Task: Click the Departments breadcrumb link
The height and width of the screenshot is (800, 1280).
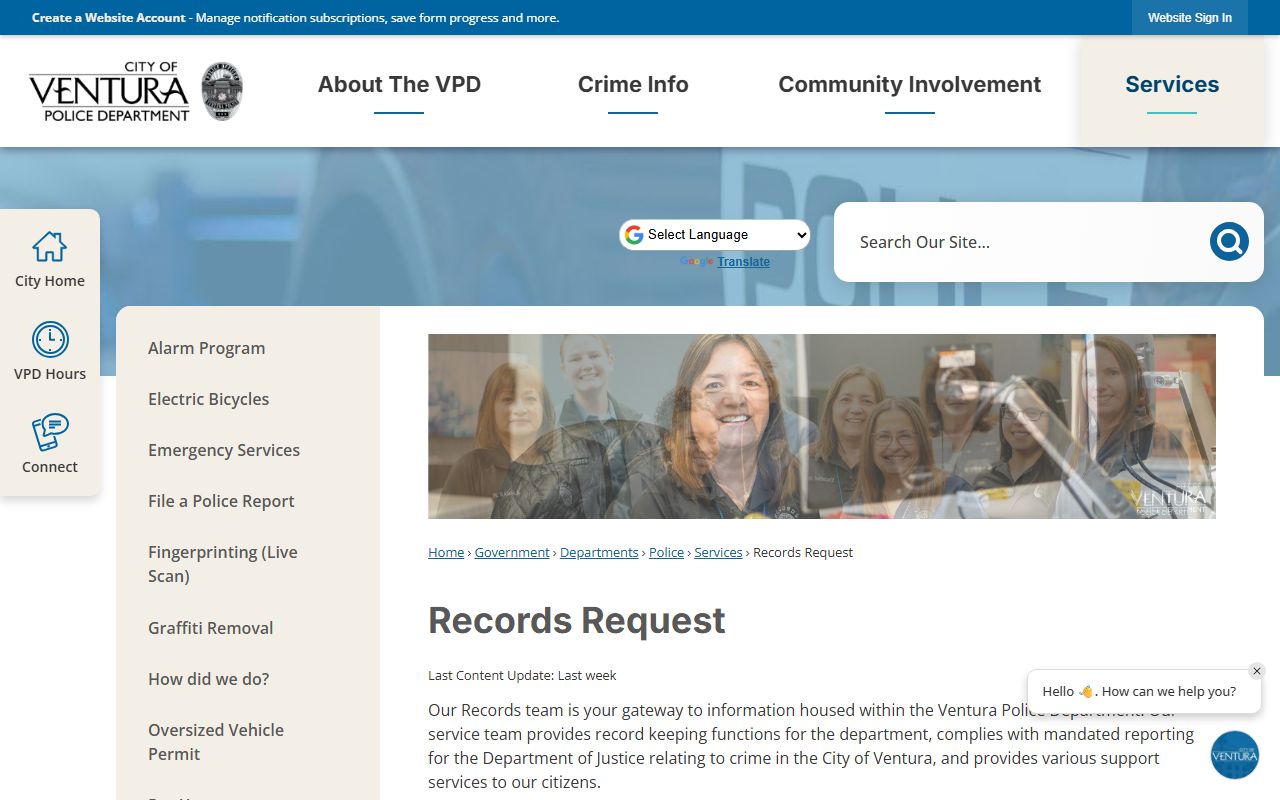Action: 599,552
